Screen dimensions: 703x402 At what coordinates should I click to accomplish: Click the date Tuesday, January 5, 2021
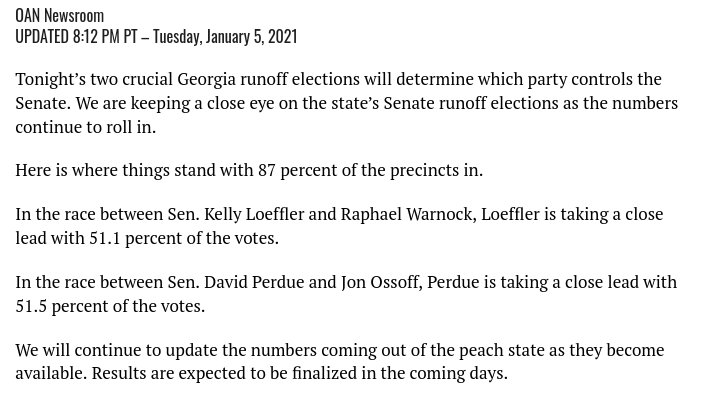(x=225, y=37)
